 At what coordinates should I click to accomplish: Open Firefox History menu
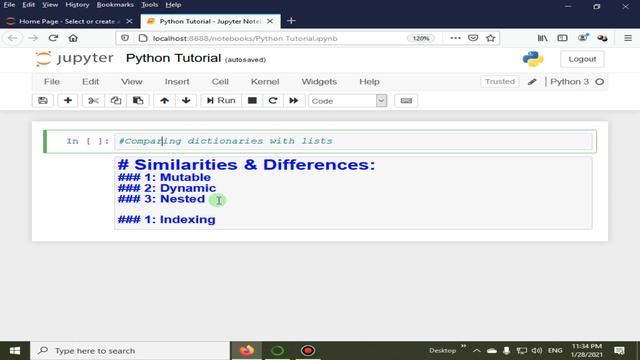coord(77,4)
